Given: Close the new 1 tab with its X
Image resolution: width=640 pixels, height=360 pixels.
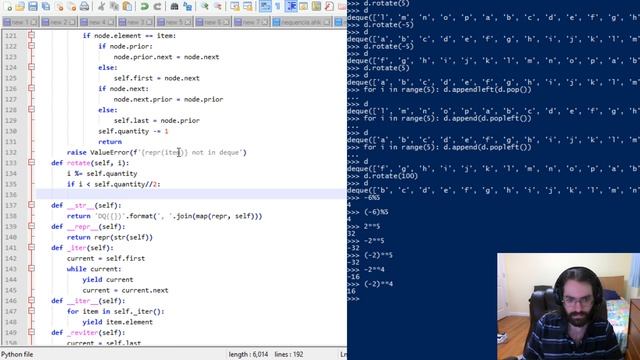Looking at the screenshot, I should pyautogui.click(x=34, y=22).
